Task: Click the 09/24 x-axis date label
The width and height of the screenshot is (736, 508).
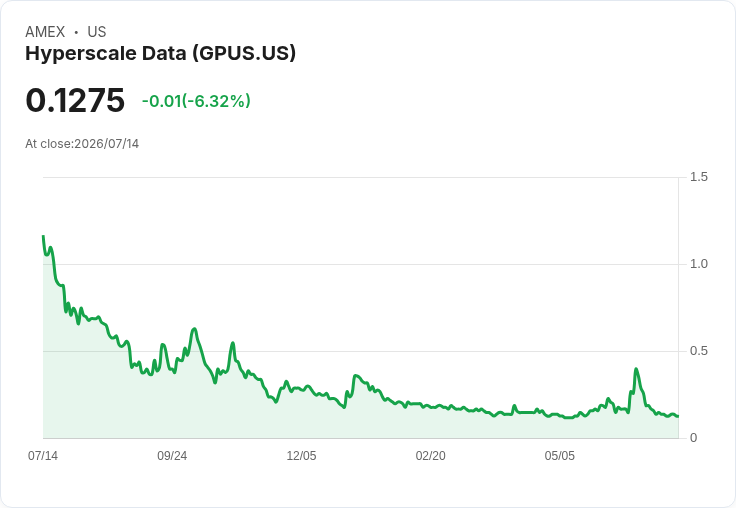Action: coord(172,456)
